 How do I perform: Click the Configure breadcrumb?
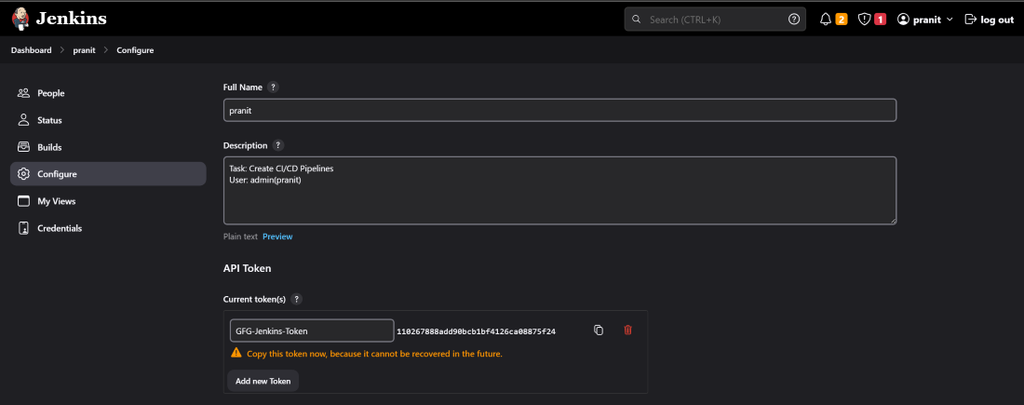tap(135, 50)
